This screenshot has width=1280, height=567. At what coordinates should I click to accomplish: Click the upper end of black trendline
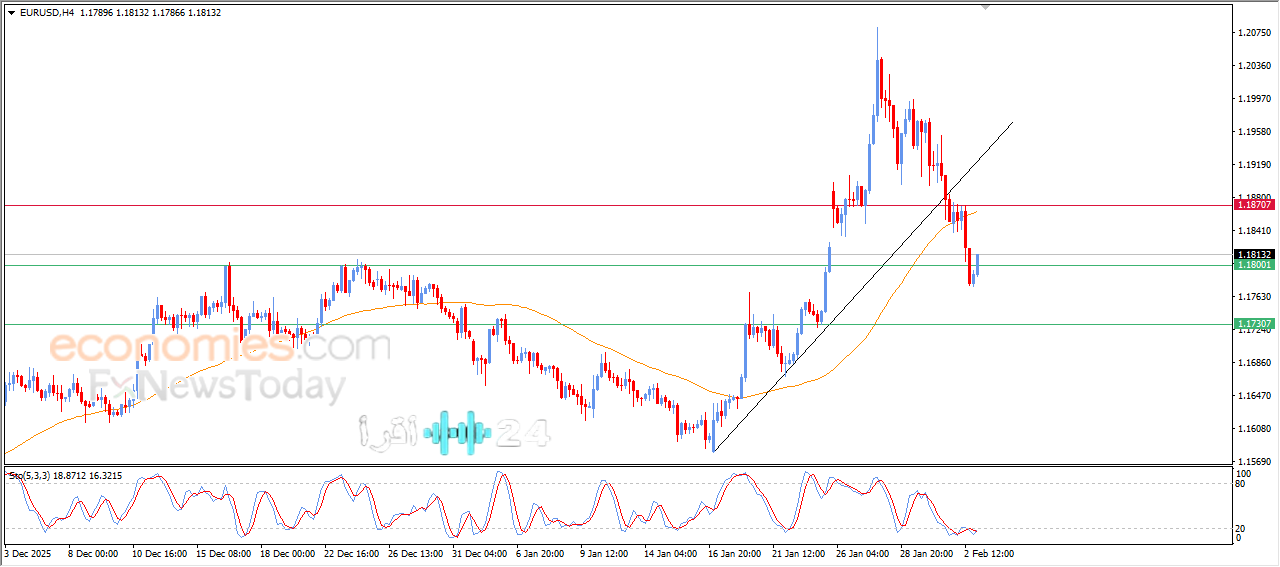point(1011,123)
